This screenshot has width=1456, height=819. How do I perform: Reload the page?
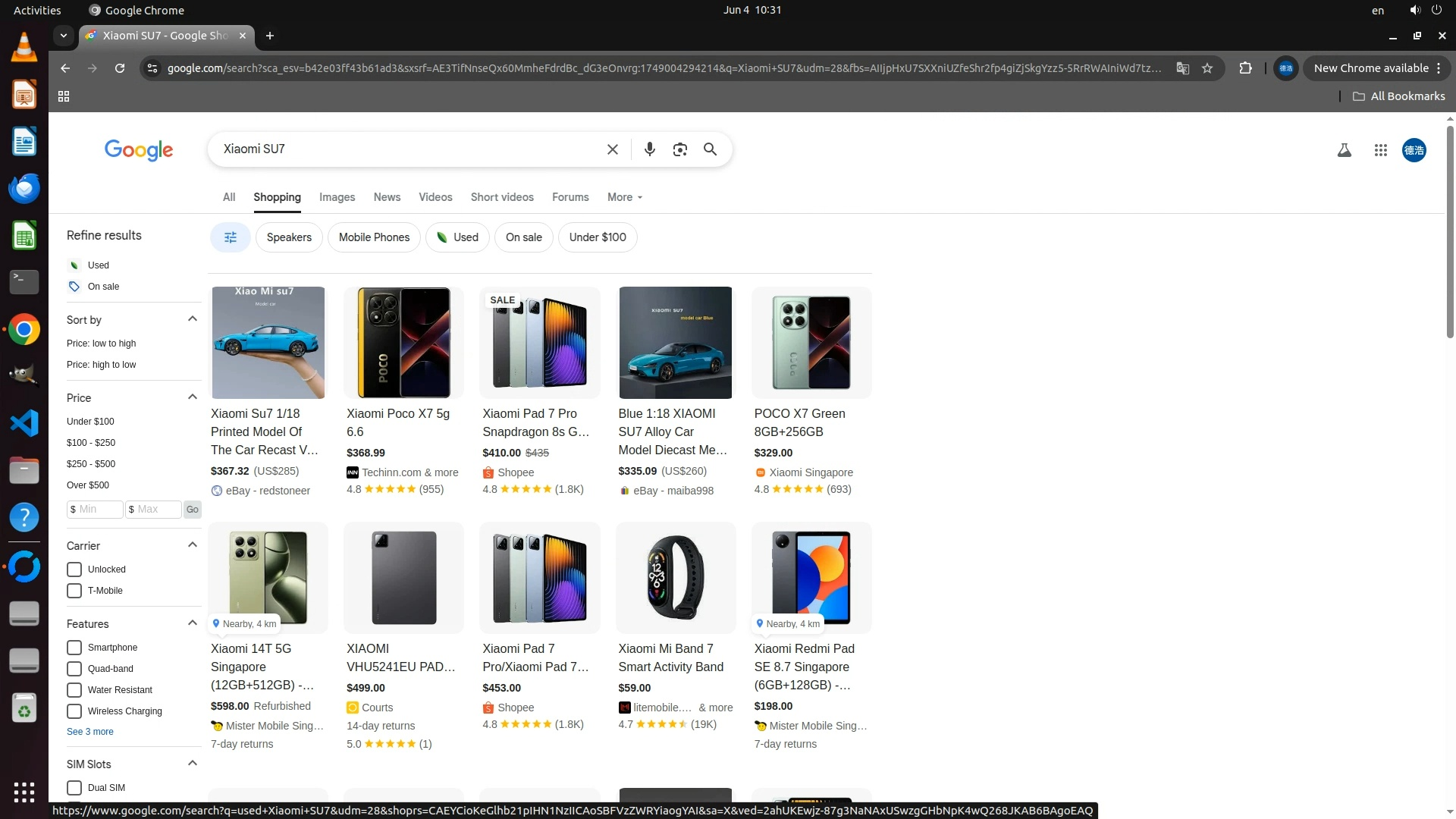[x=120, y=68]
